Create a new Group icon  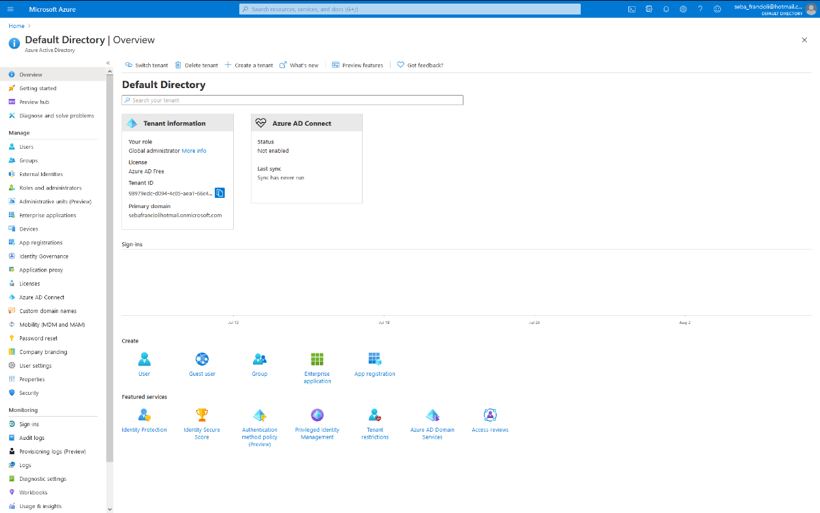pyautogui.click(x=259, y=359)
